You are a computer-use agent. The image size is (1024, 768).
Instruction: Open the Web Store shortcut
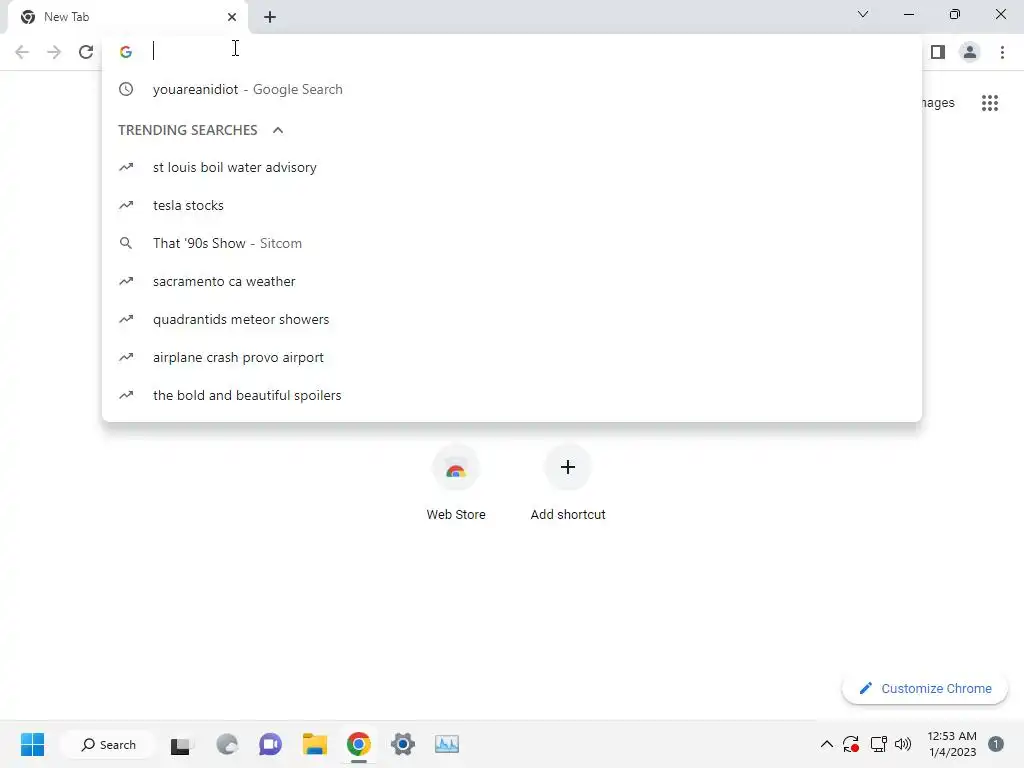(x=456, y=484)
